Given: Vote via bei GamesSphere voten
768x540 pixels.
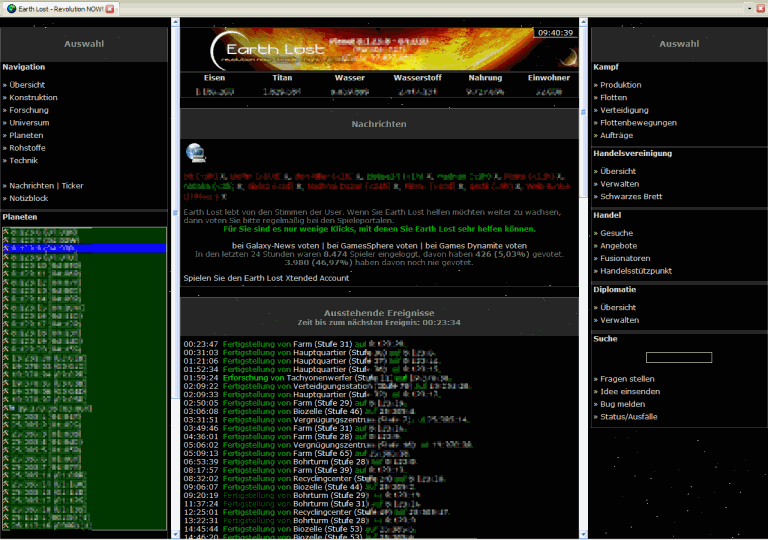Looking at the screenshot, I should [373, 246].
